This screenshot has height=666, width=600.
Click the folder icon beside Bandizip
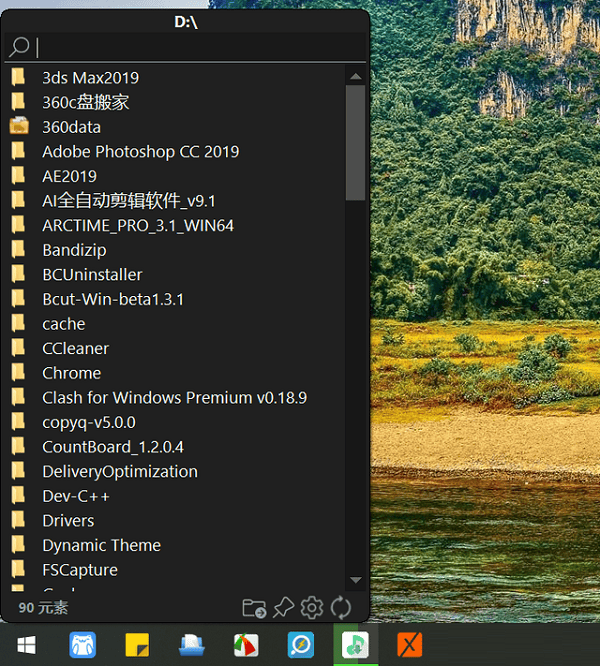18,249
